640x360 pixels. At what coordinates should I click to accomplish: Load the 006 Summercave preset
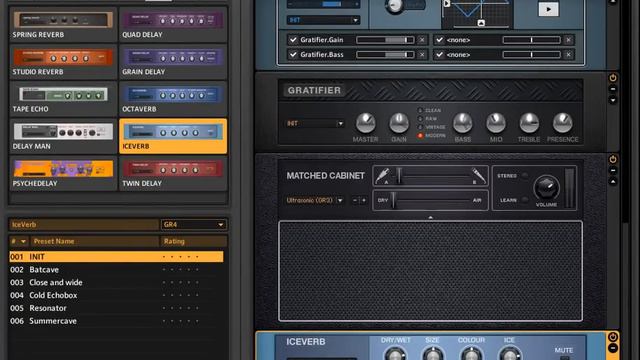coord(116,321)
